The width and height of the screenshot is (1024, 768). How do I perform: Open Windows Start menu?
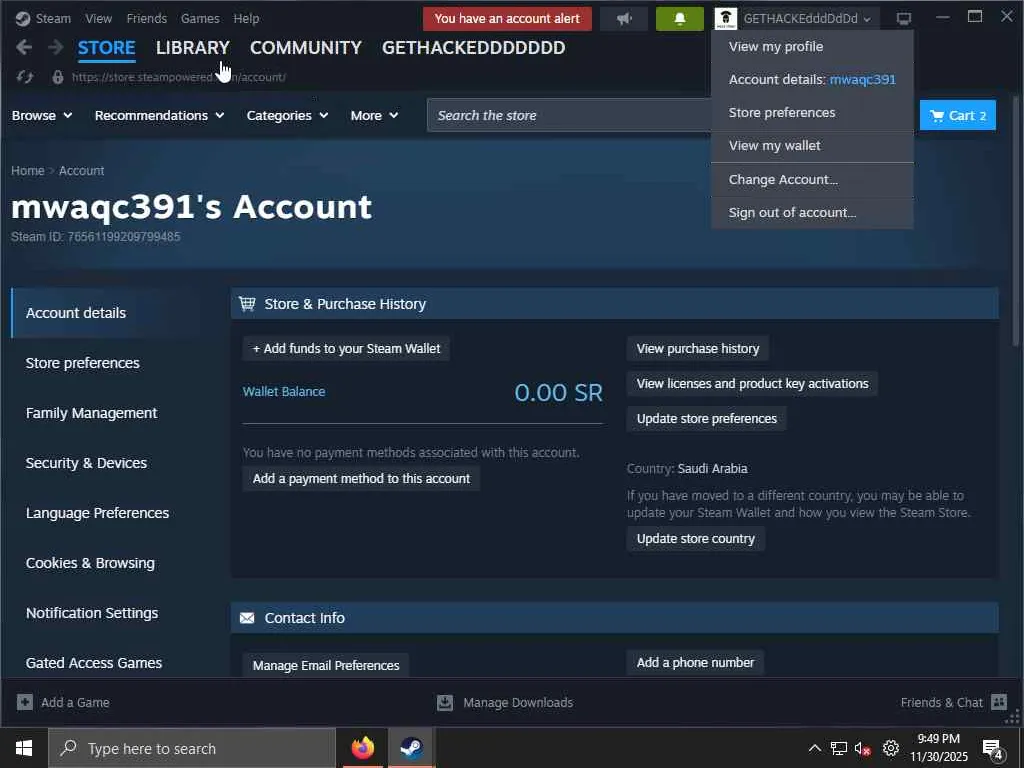[24, 748]
